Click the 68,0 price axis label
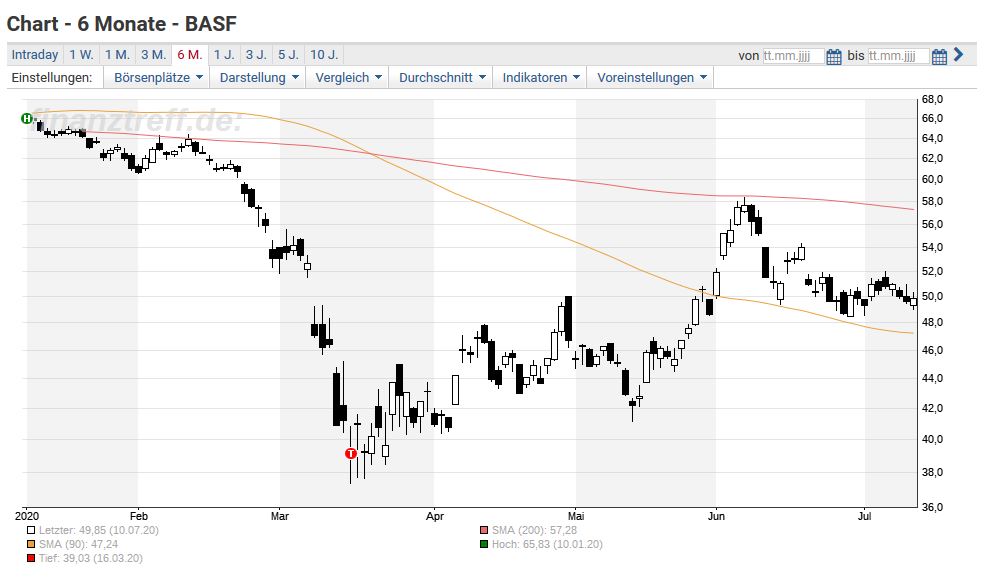989x577 pixels. coord(932,99)
